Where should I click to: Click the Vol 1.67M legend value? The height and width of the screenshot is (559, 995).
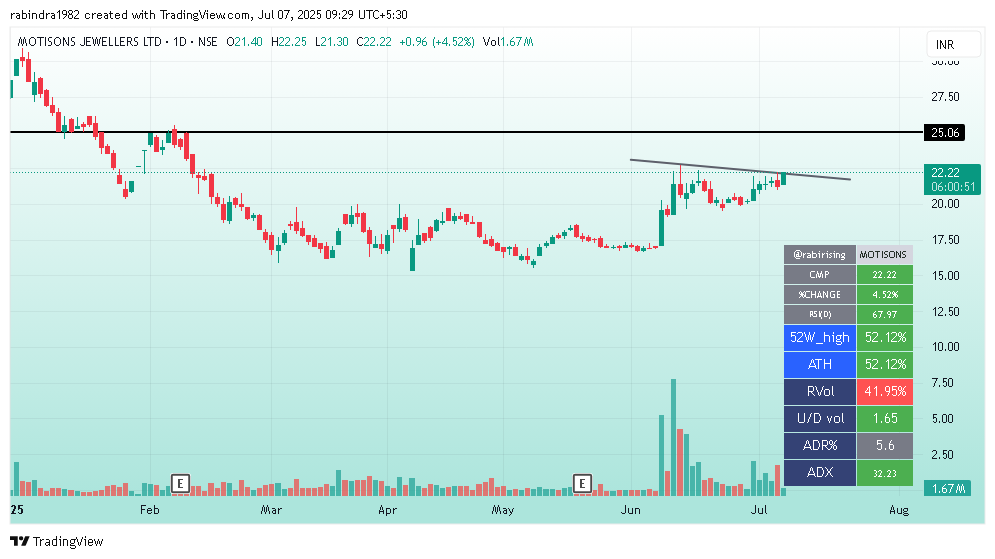pyautogui.click(x=508, y=42)
